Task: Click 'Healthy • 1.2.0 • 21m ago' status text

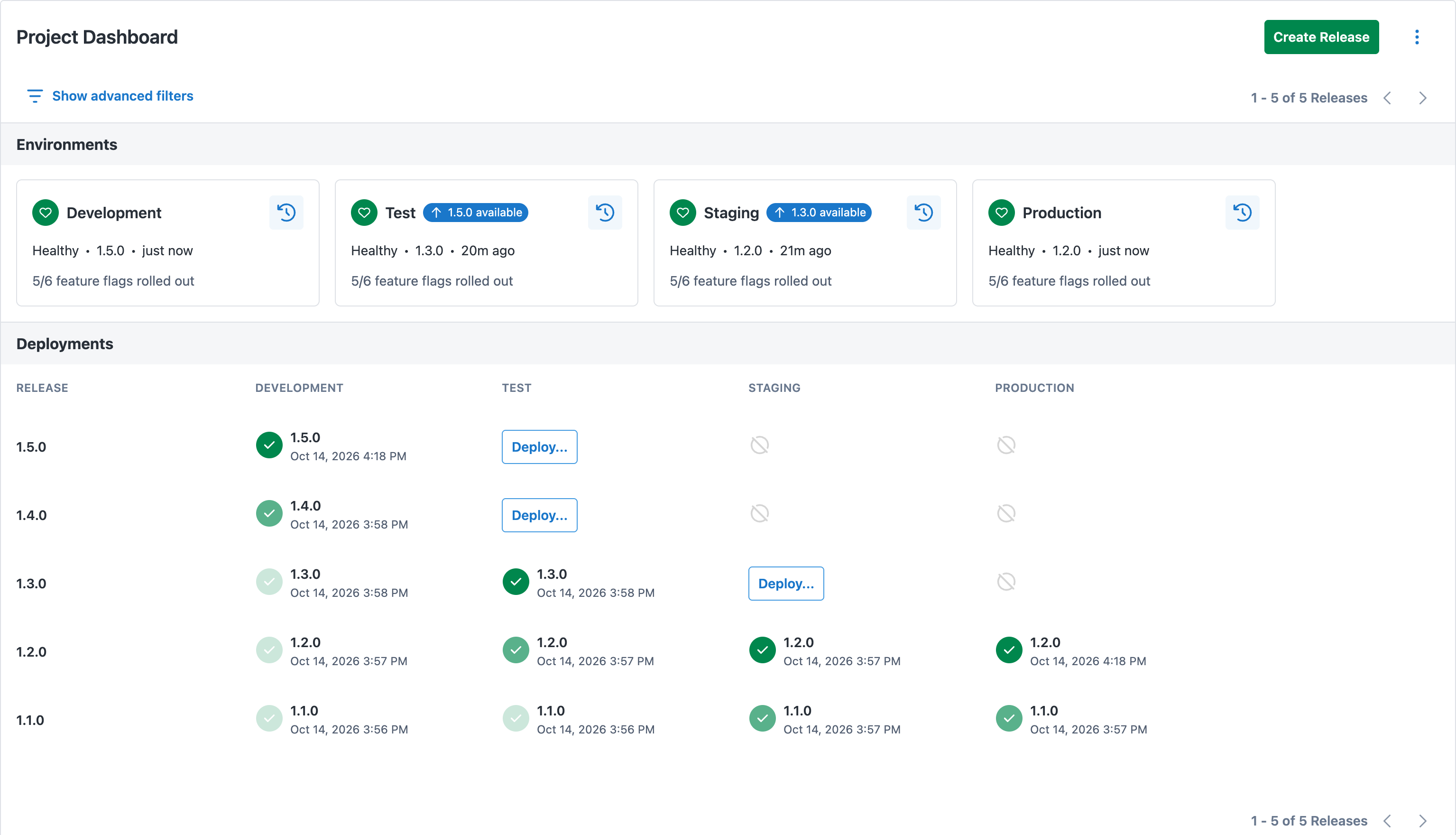Action: coord(750,250)
